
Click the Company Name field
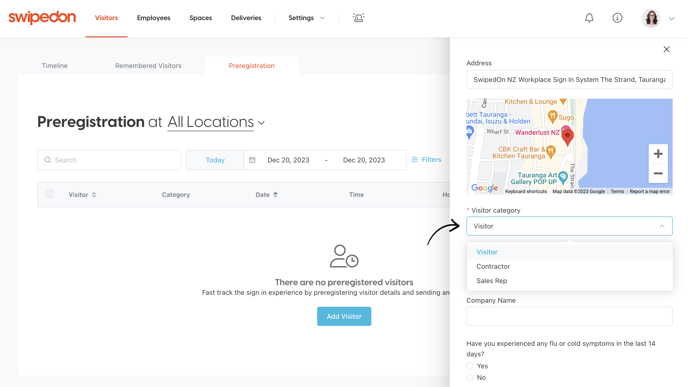(570, 316)
